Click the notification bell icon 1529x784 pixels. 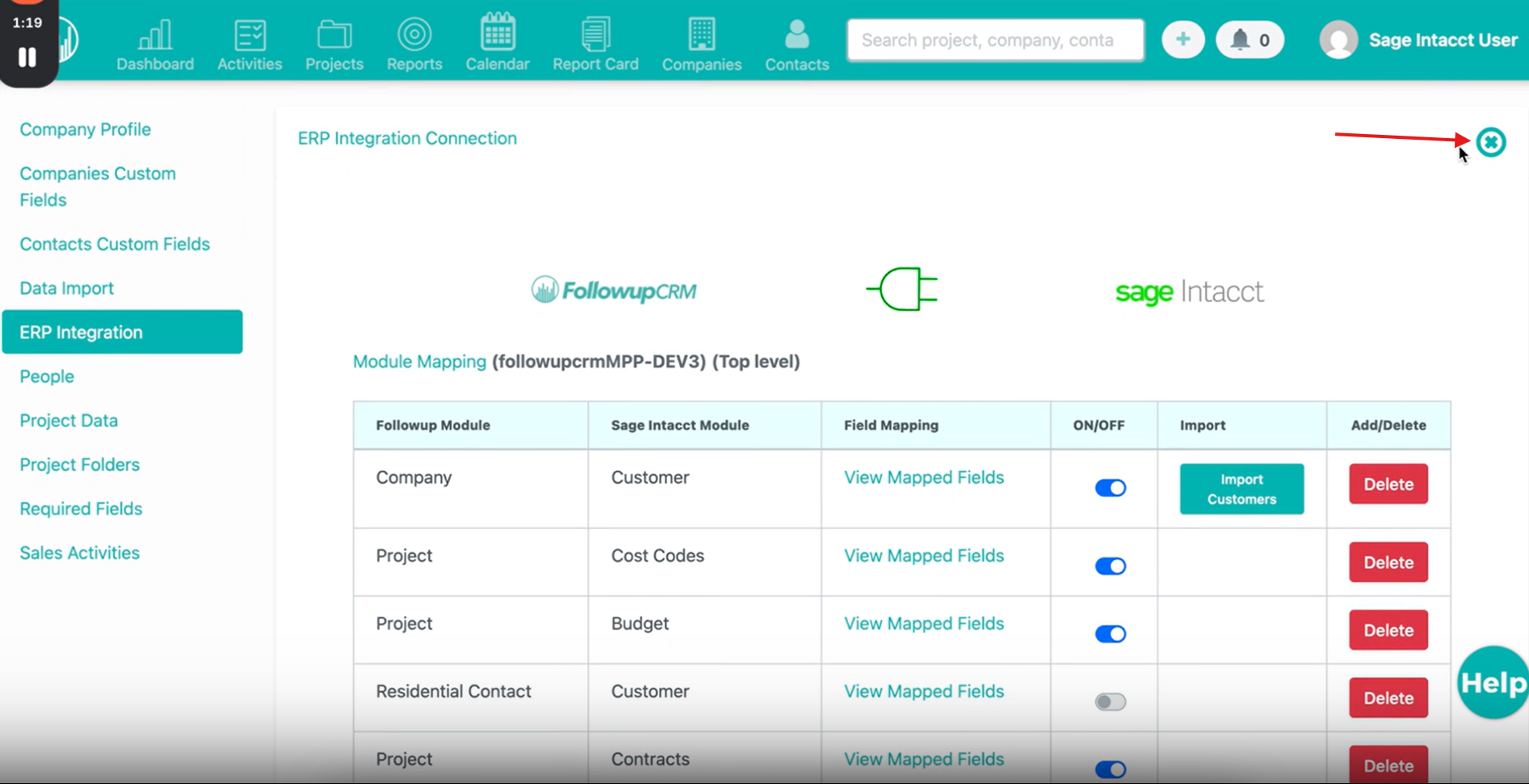click(x=1241, y=40)
